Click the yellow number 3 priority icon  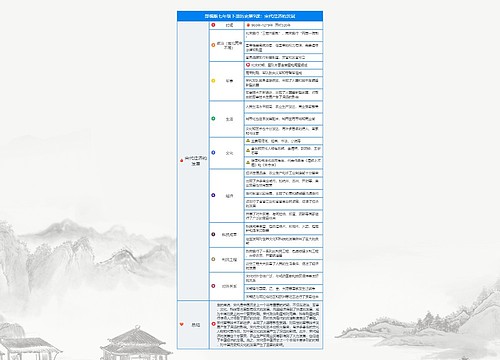pos(213,81)
